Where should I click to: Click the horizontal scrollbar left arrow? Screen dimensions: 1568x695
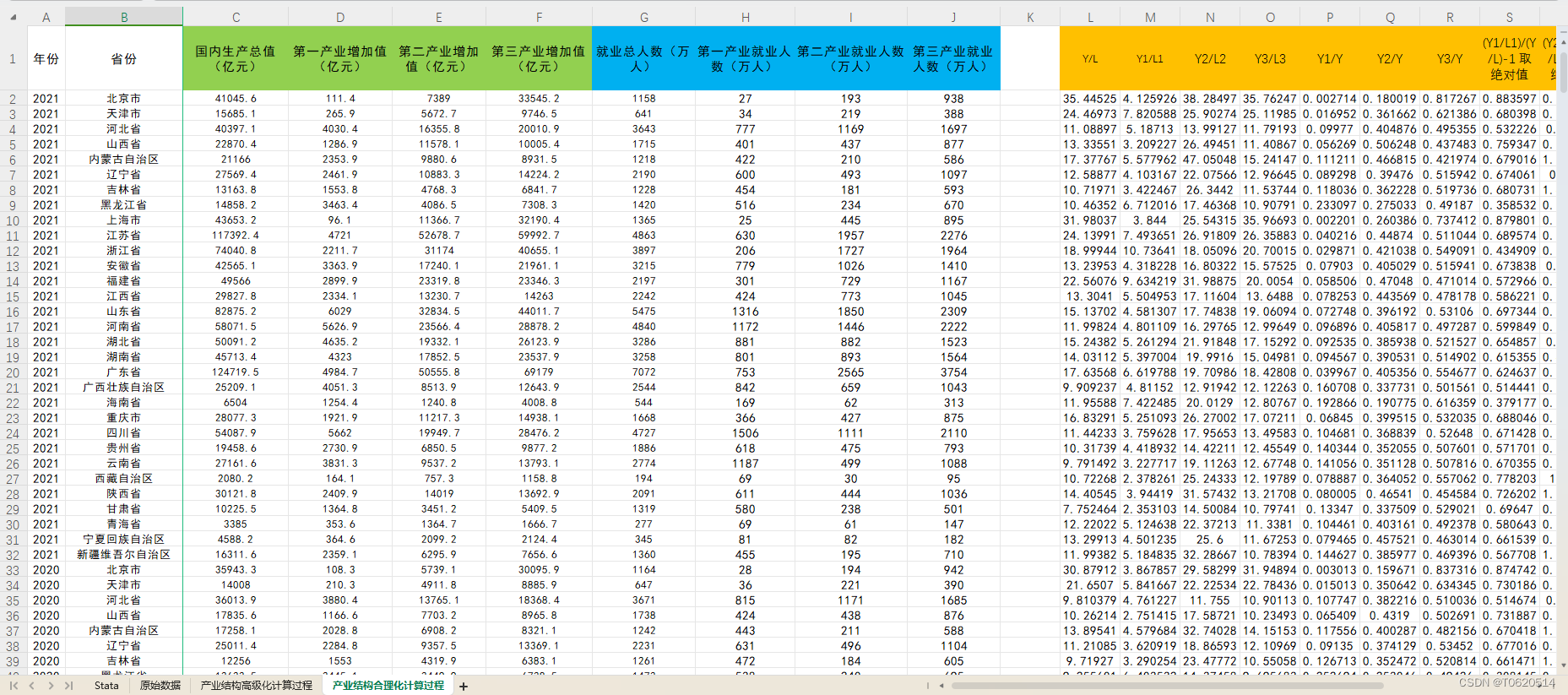(x=941, y=686)
